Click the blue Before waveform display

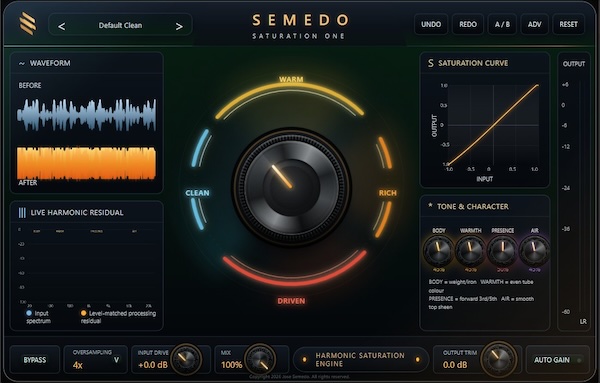(86, 115)
